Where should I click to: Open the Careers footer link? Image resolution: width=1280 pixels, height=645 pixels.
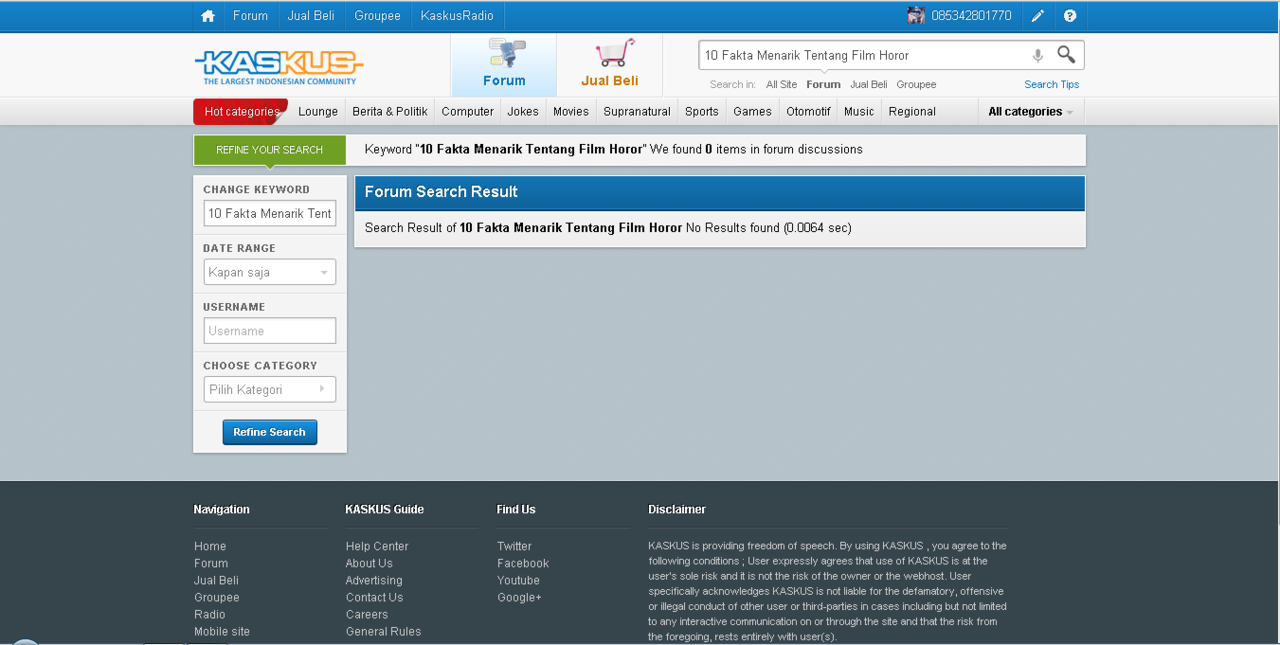[x=367, y=614]
